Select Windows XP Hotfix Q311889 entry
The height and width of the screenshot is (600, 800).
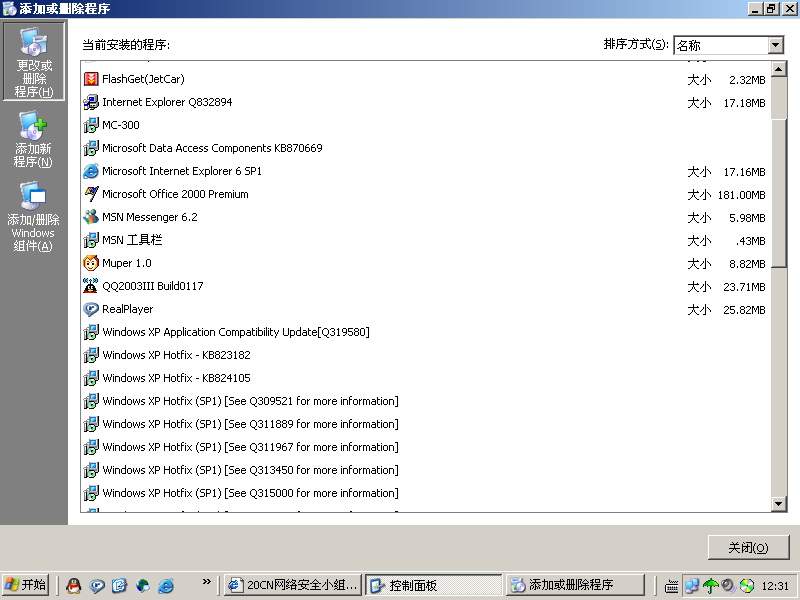tap(251, 424)
